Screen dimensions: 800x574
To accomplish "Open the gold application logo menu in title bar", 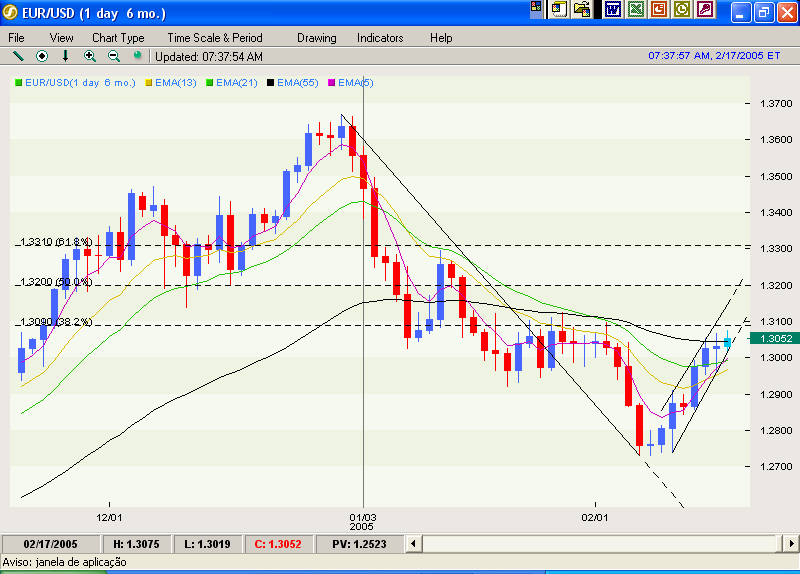I will 10,12.
